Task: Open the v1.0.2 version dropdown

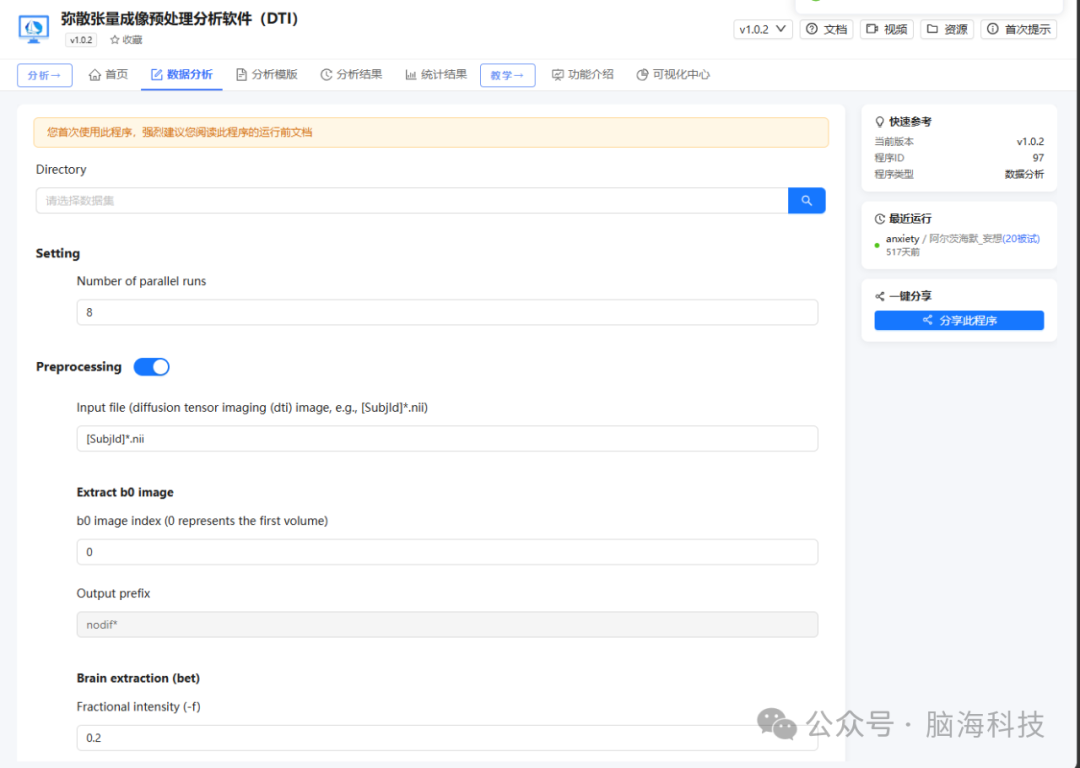Action: click(x=762, y=29)
